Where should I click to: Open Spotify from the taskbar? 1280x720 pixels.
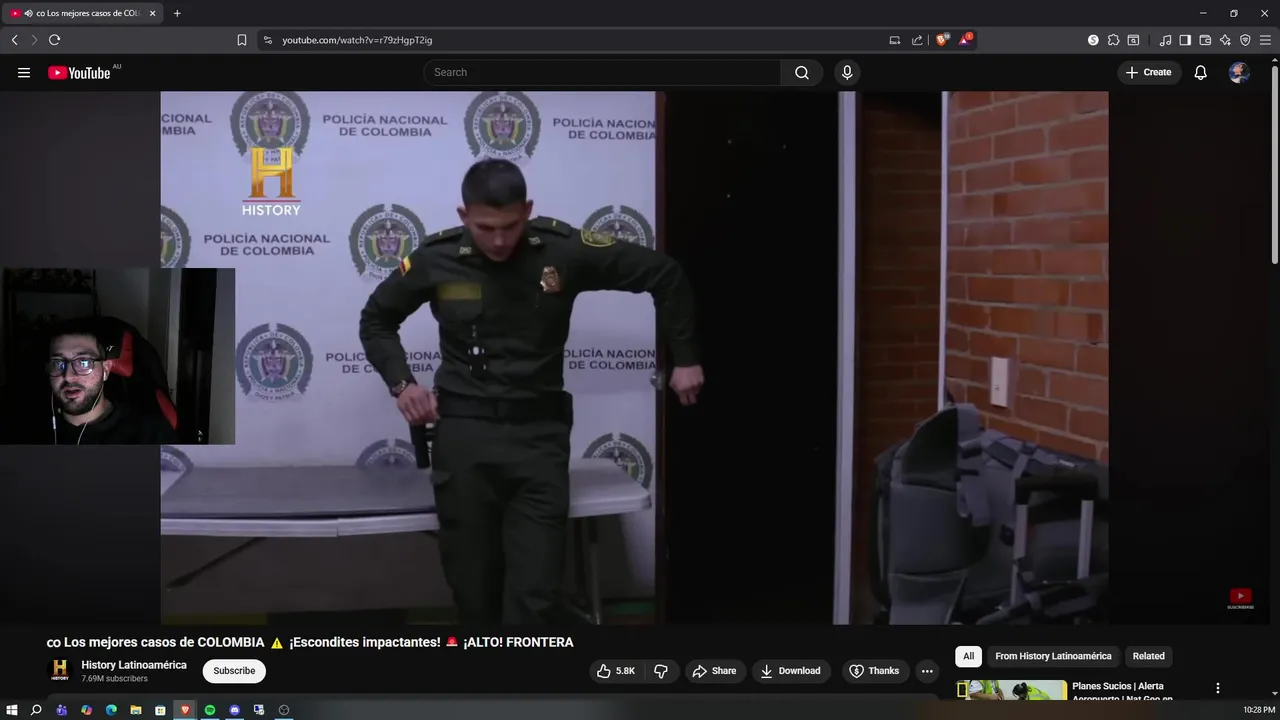pos(210,710)
